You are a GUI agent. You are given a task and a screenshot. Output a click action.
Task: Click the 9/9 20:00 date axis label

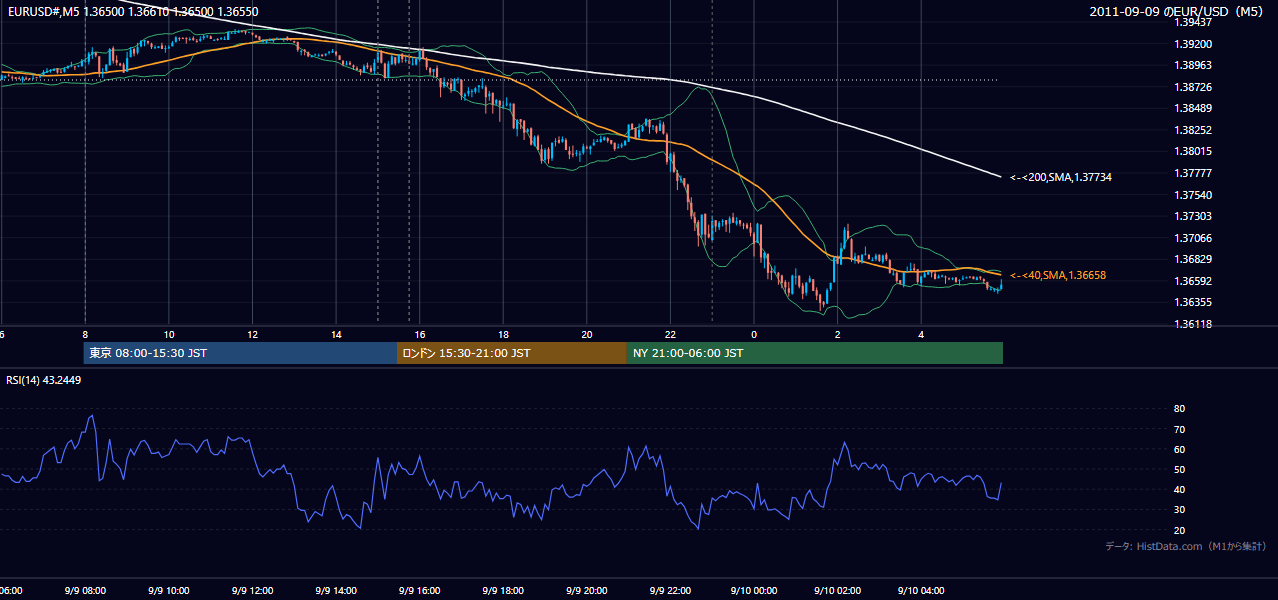point(586,590)
